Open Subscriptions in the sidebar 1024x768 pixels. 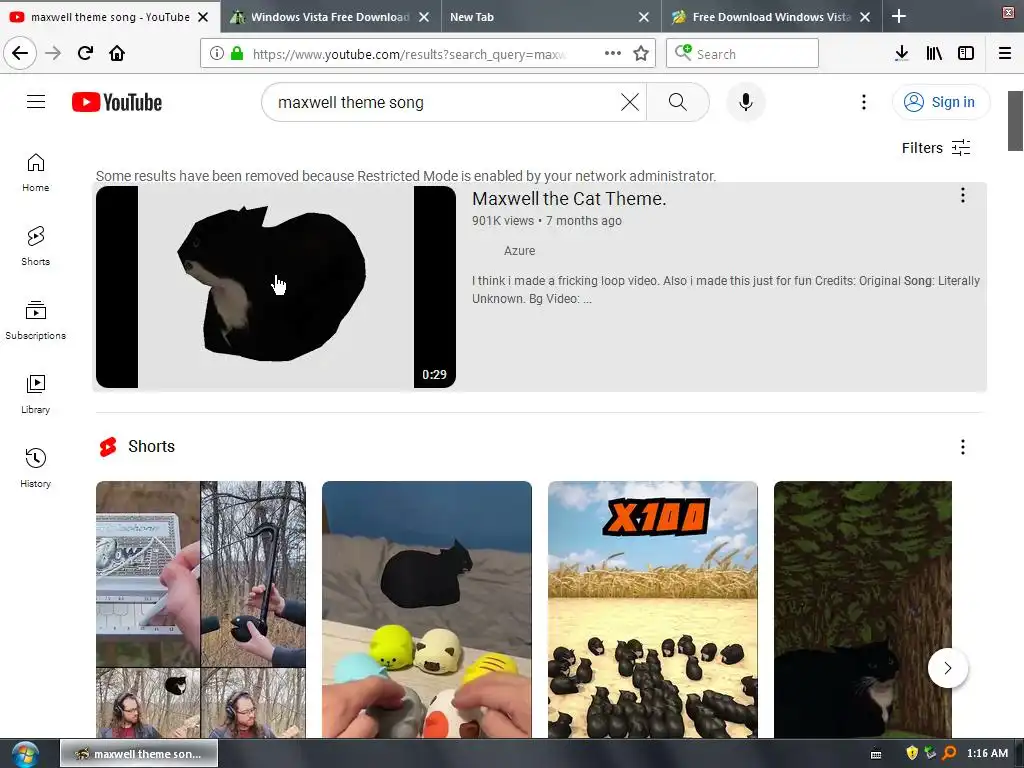pos(36,320)
